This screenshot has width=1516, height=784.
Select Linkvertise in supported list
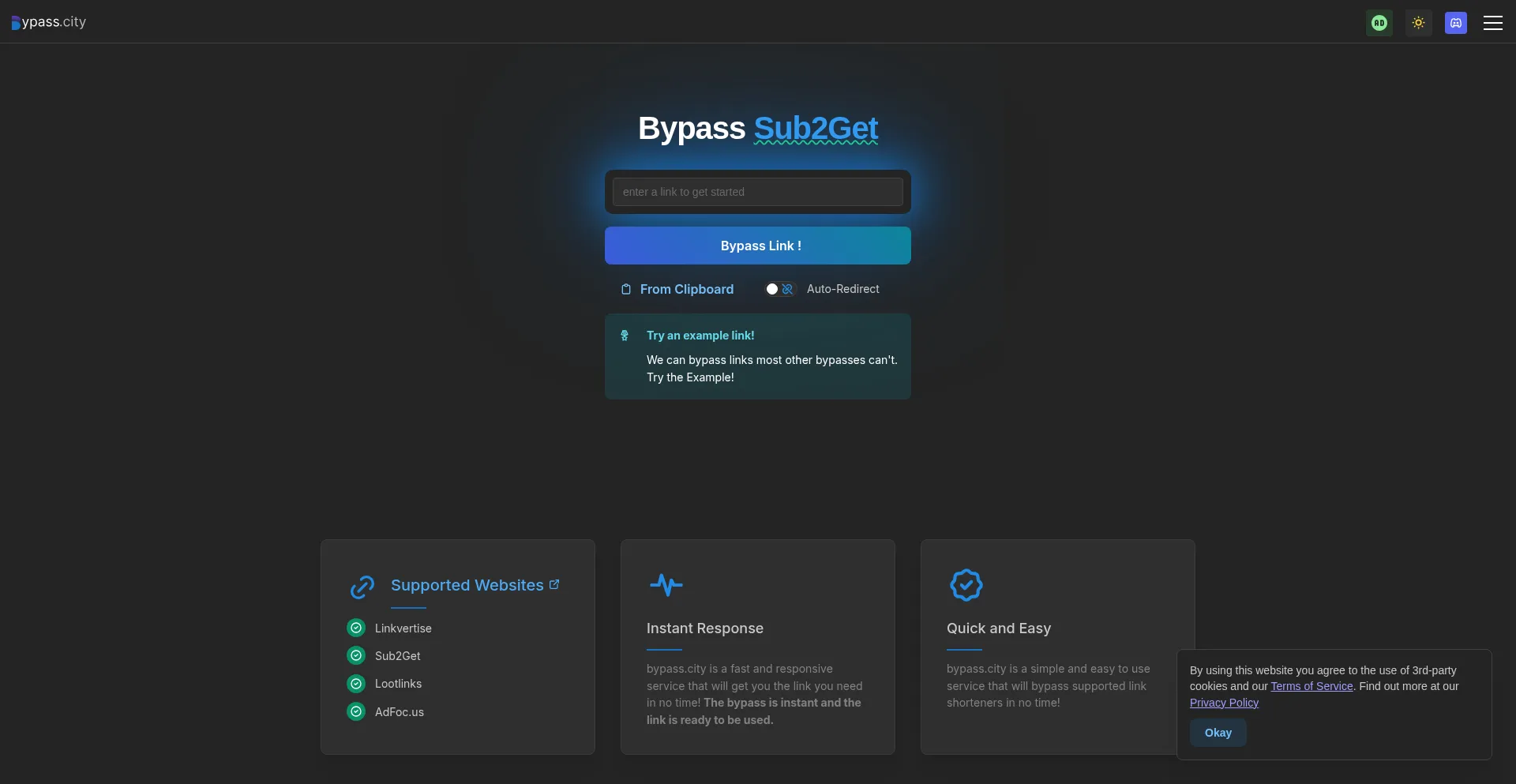click(x=403, y=628)
